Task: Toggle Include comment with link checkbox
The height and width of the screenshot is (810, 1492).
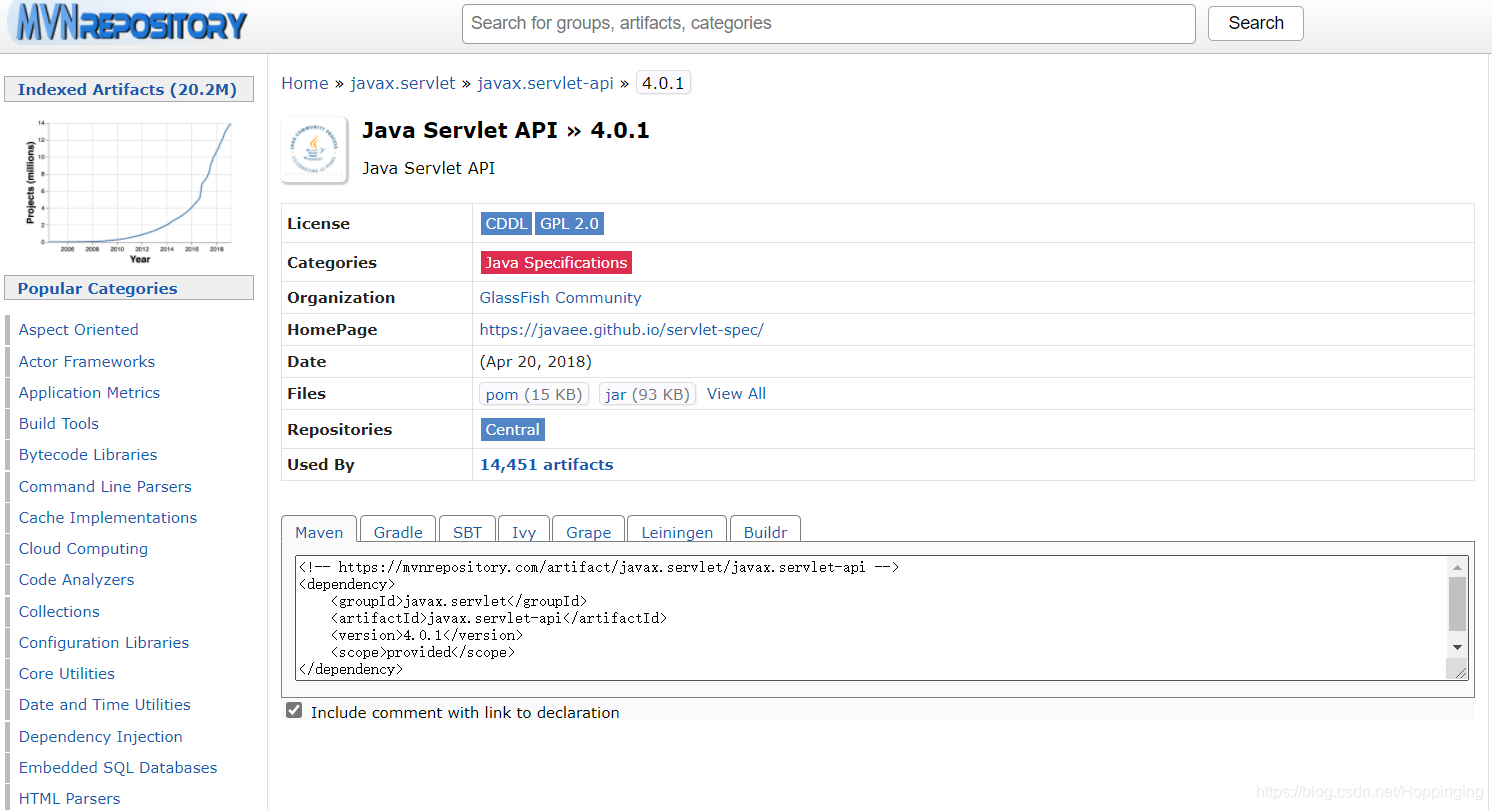Action: coord(294,710)
